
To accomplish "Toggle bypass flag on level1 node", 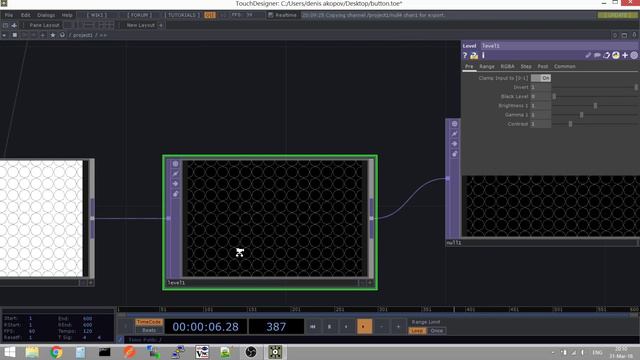I will click(176, 174).
